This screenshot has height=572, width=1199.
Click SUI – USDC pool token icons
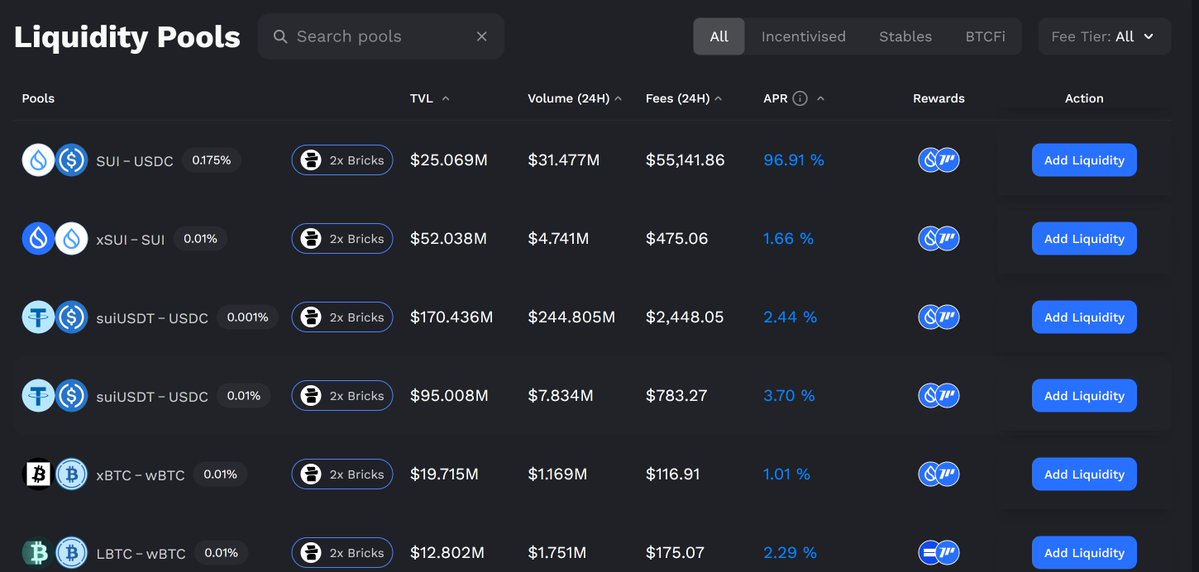click(55, 160)
